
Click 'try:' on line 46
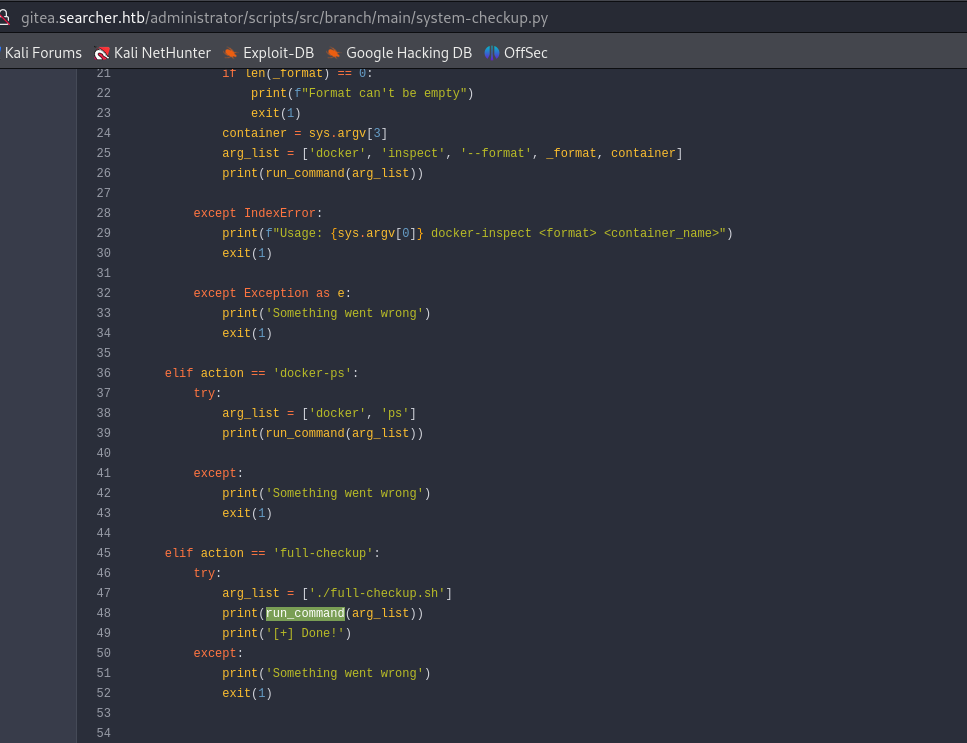(207, 573)
